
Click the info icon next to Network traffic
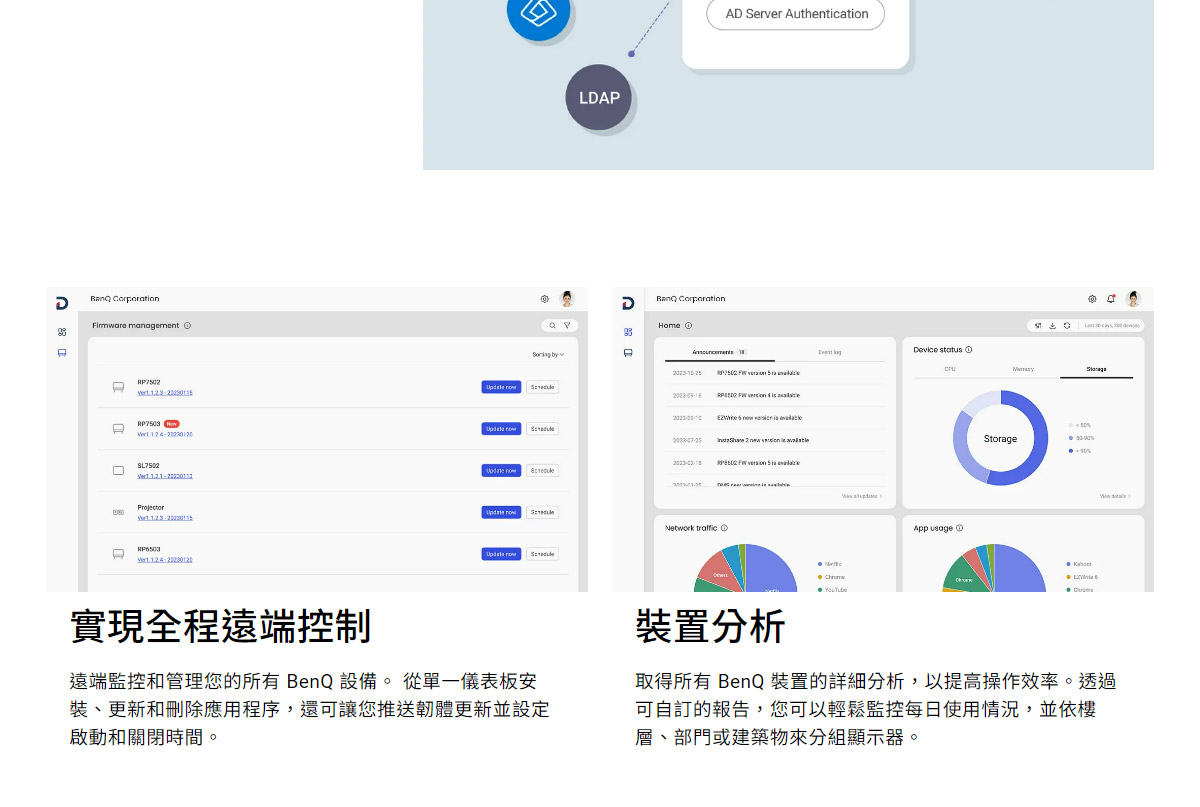(x=724, y=528)
